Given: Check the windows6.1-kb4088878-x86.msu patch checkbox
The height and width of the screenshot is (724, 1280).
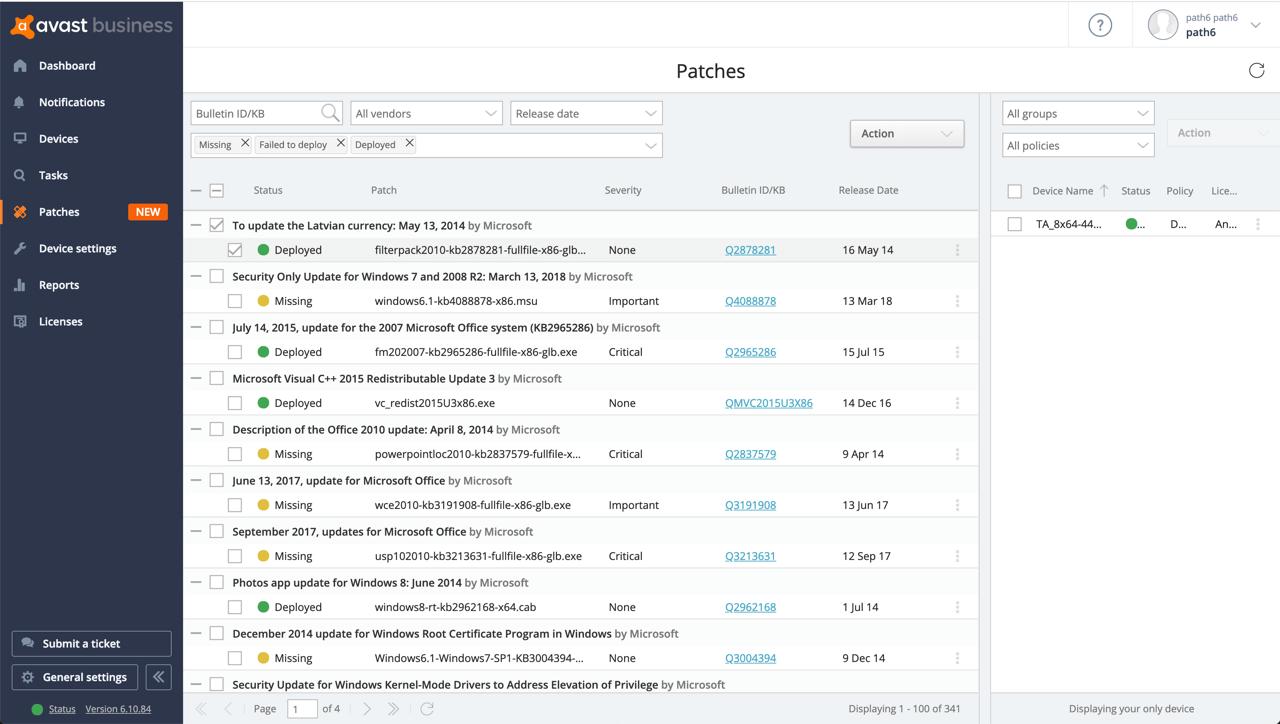Looking at the screenshot, I should click(x=235, y=301).
